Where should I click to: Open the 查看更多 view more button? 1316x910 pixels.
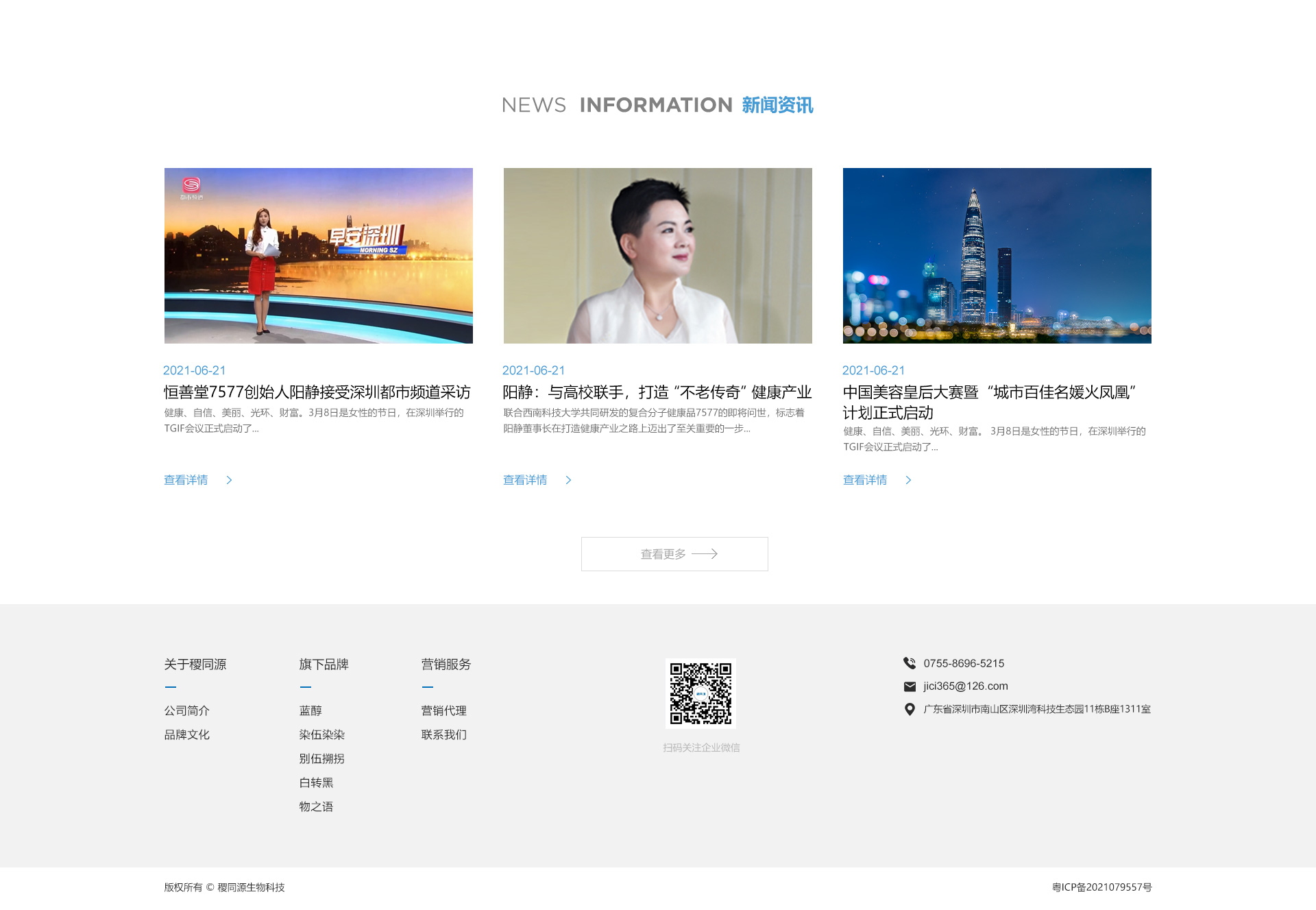pyautogui.click(x=674, y=554)
